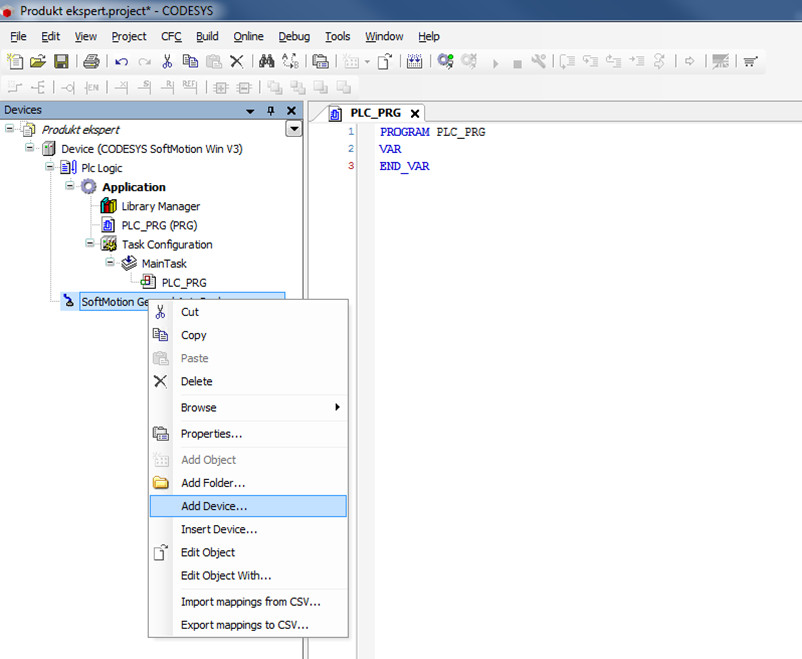Viewport: 802px width, 659px height.
Task: Click the Redo toolbar icon
Action: (145, 62)
